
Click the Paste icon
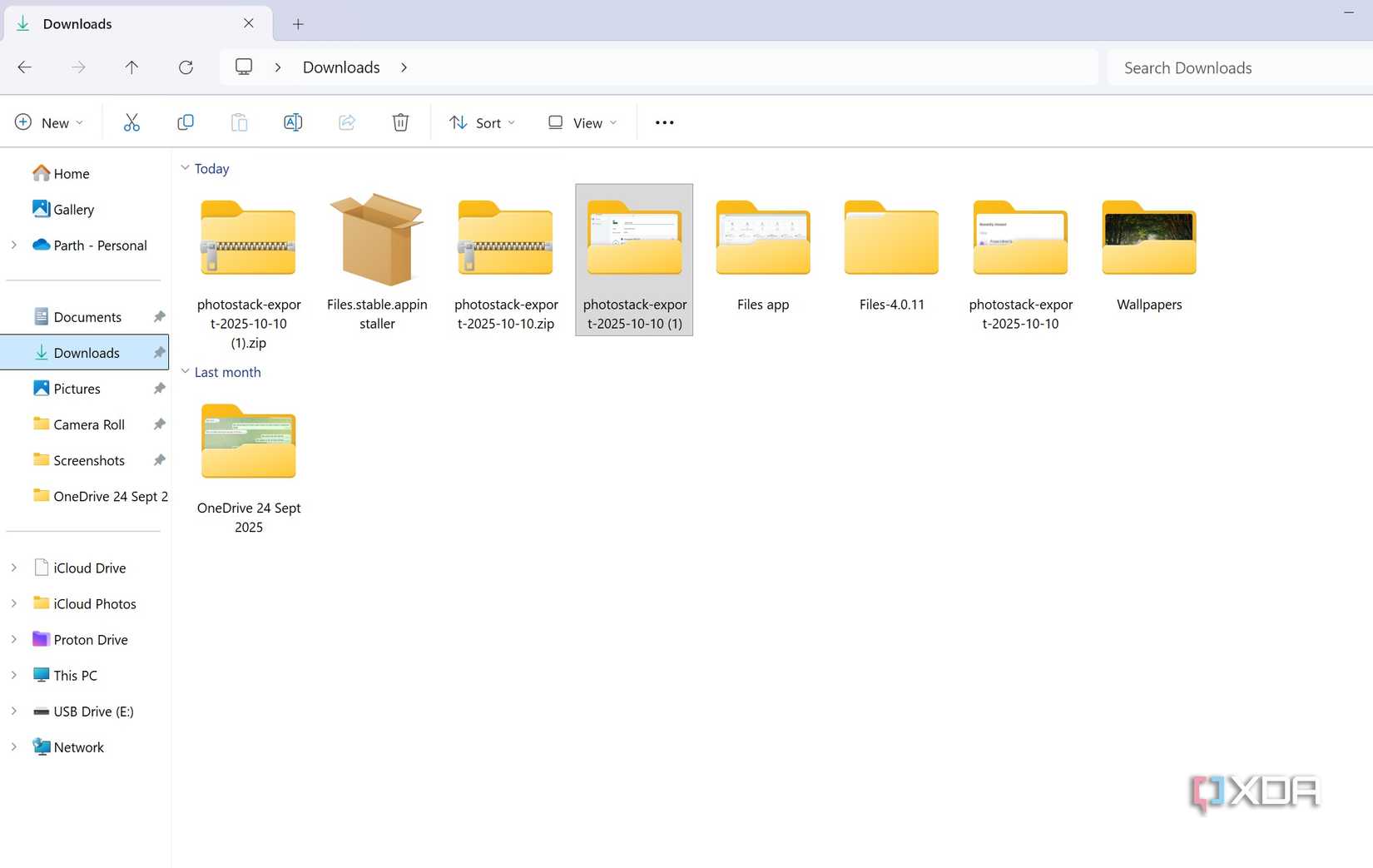tap(239, 122)
